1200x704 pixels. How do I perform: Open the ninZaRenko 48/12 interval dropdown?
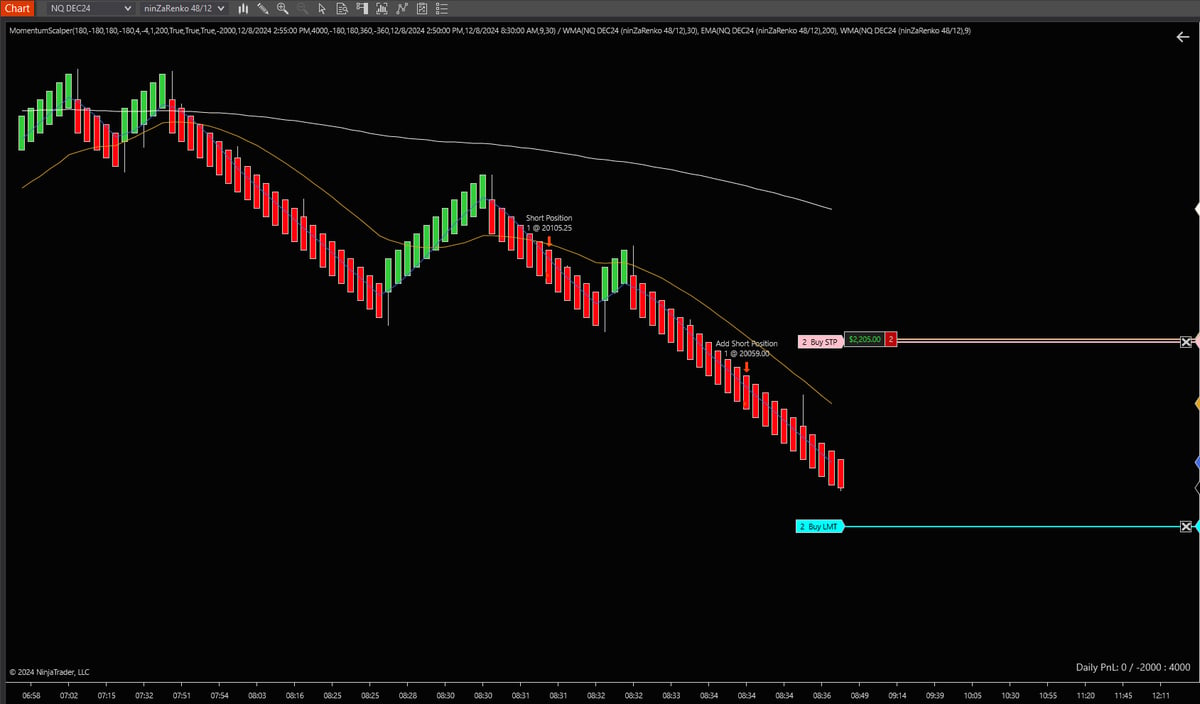[x=183, y=8]
